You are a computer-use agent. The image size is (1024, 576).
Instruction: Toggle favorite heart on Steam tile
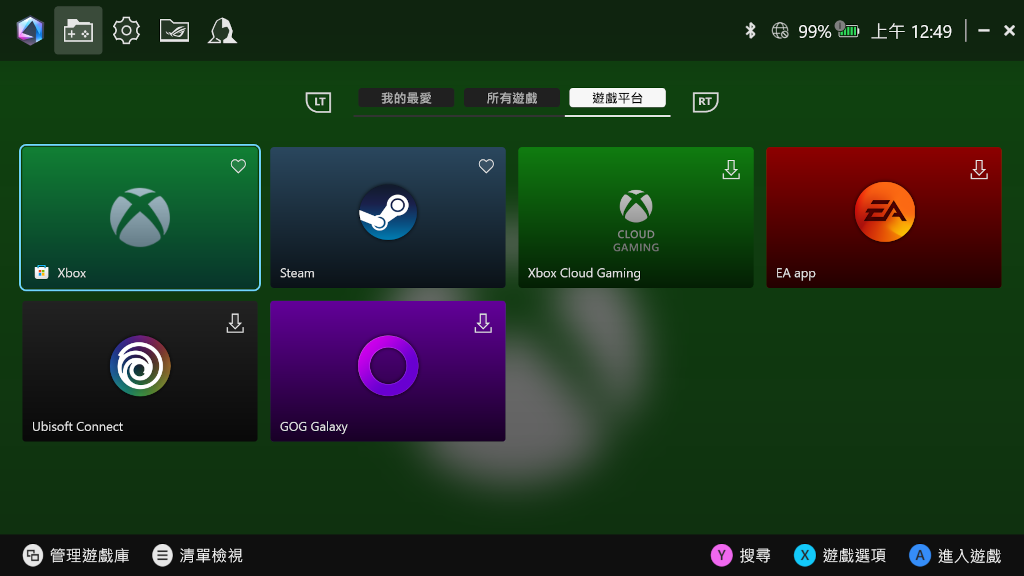point(486,166)
